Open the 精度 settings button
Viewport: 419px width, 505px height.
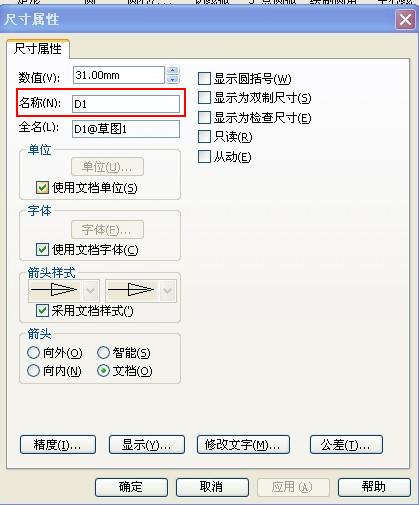58,445
